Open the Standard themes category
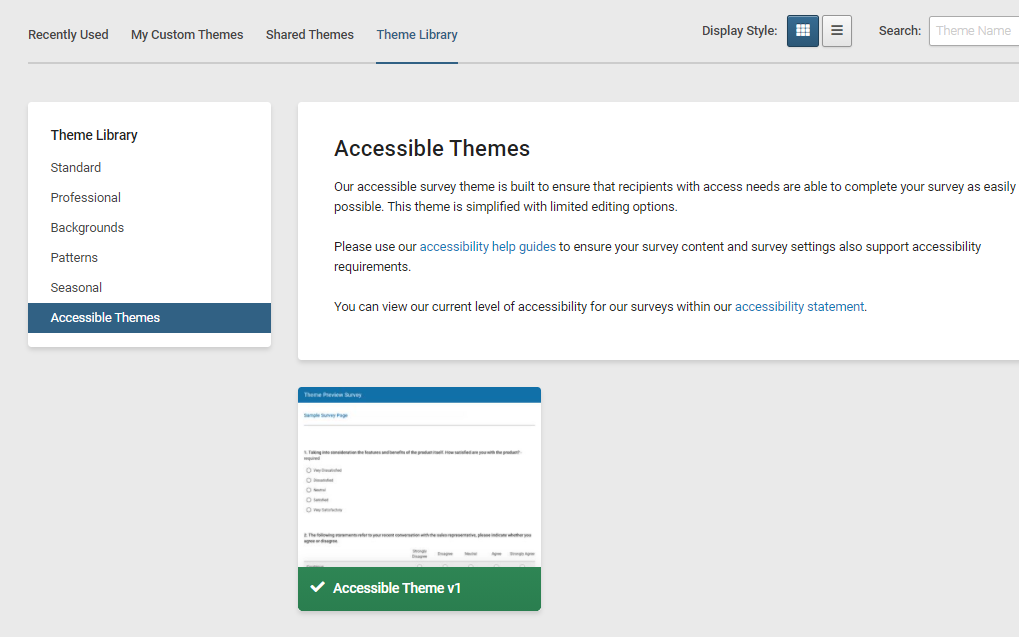 [75, 167]
